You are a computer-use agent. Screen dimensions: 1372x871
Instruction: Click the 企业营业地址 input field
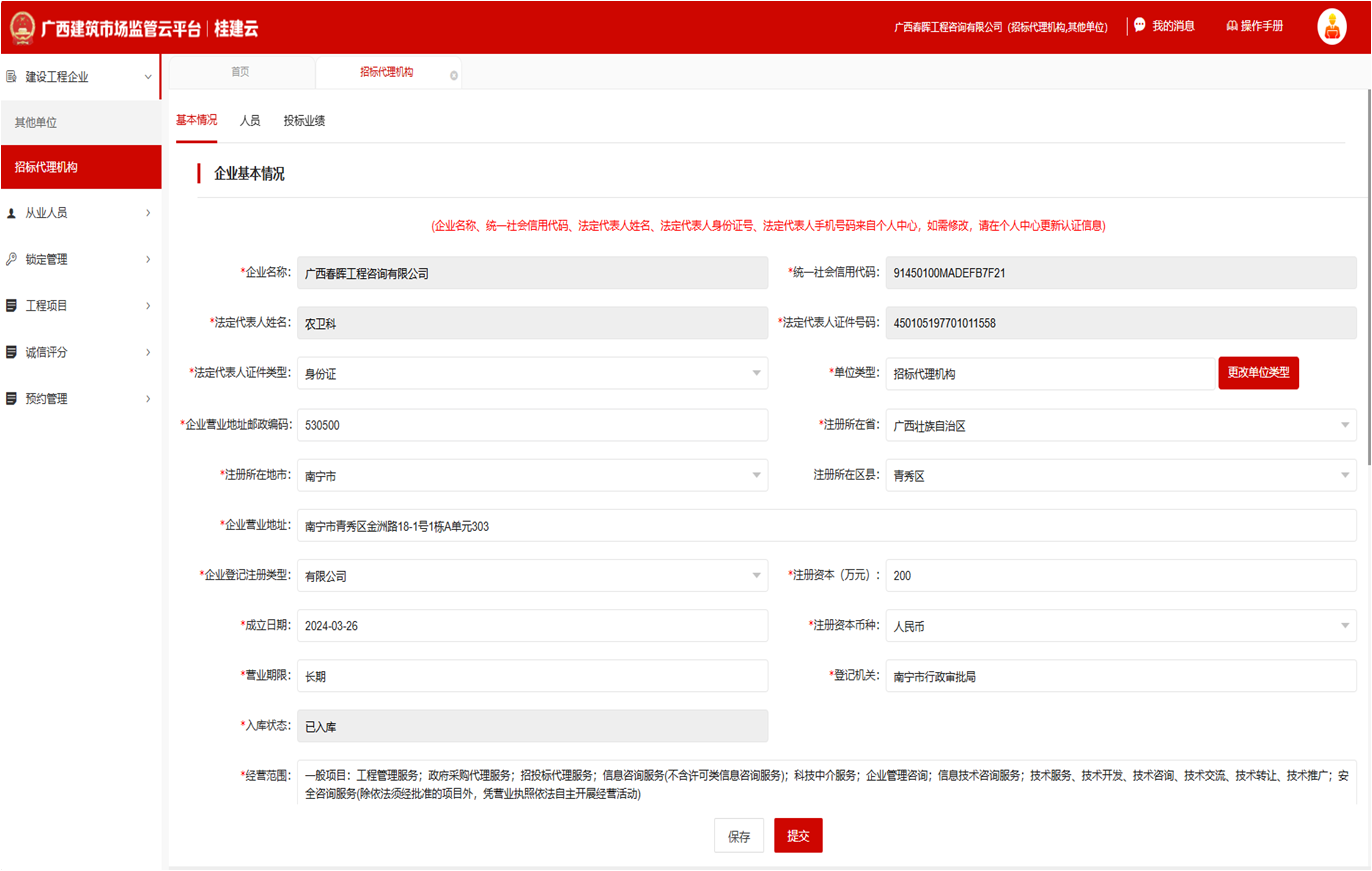pyautogui.click(x=826, y=526)
